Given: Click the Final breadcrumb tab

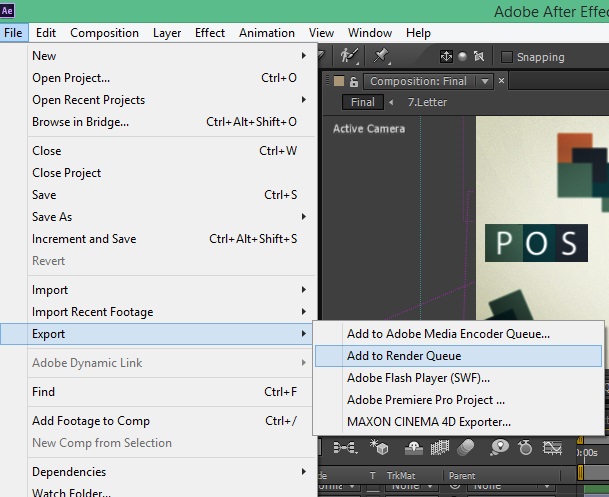Looking at the screenshot, I should [x=363, y=102].
